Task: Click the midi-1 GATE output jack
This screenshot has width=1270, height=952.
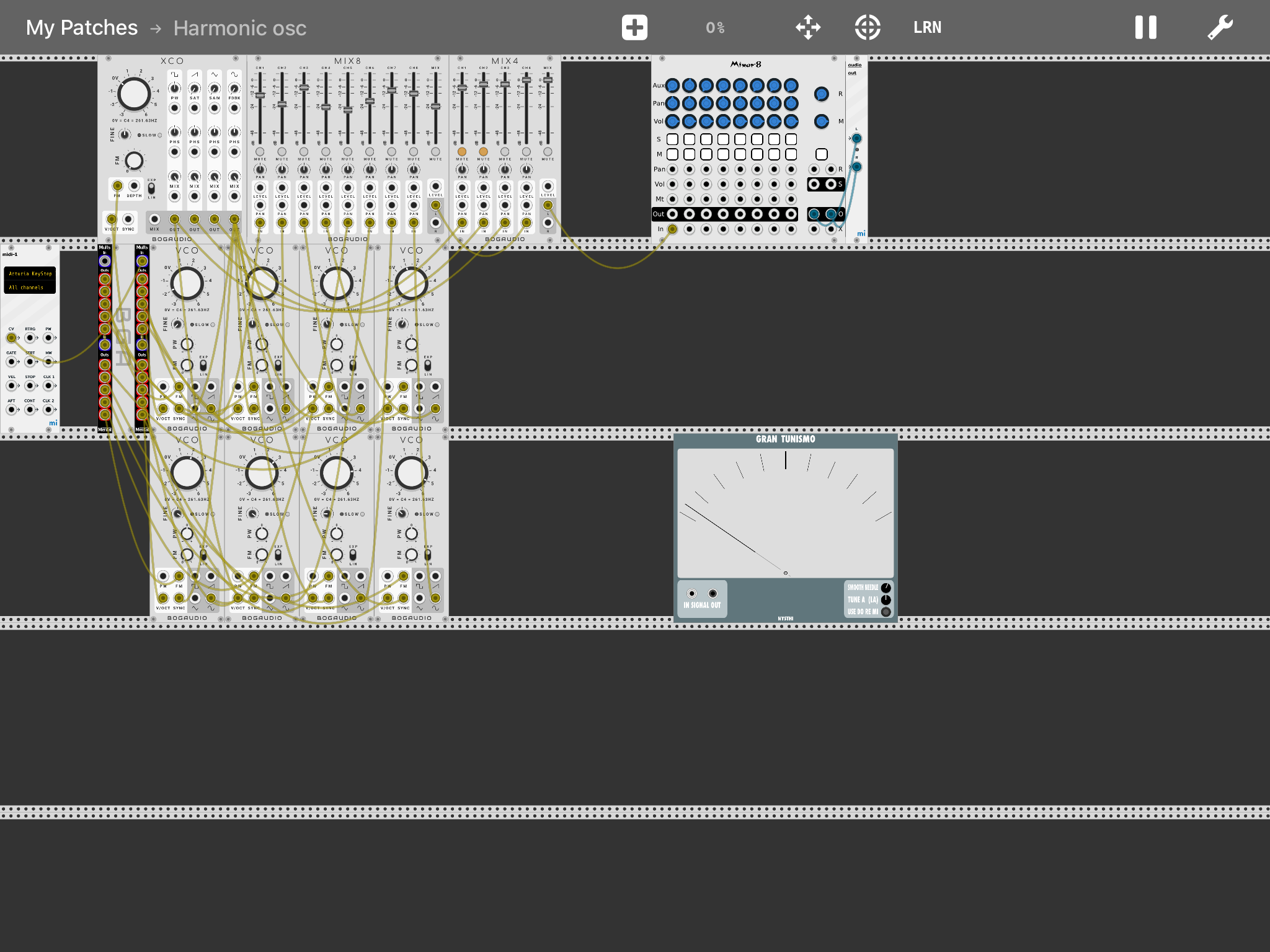Action: point(11,361)
